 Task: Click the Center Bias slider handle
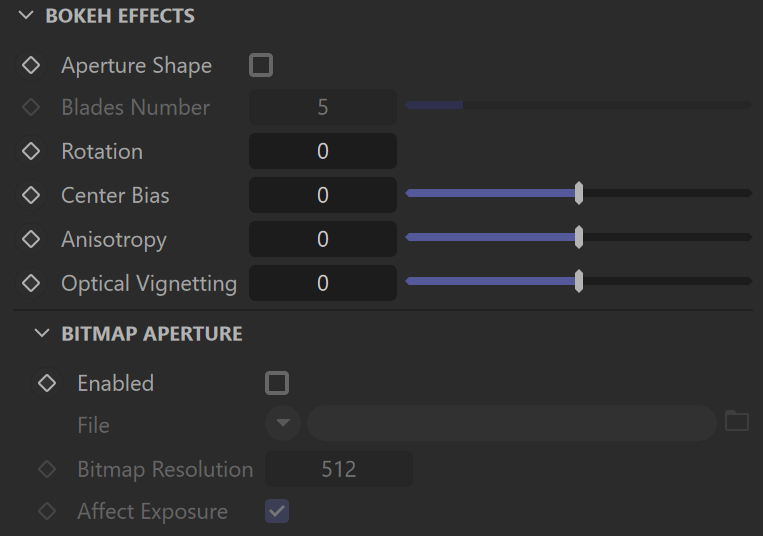point(579,194)
